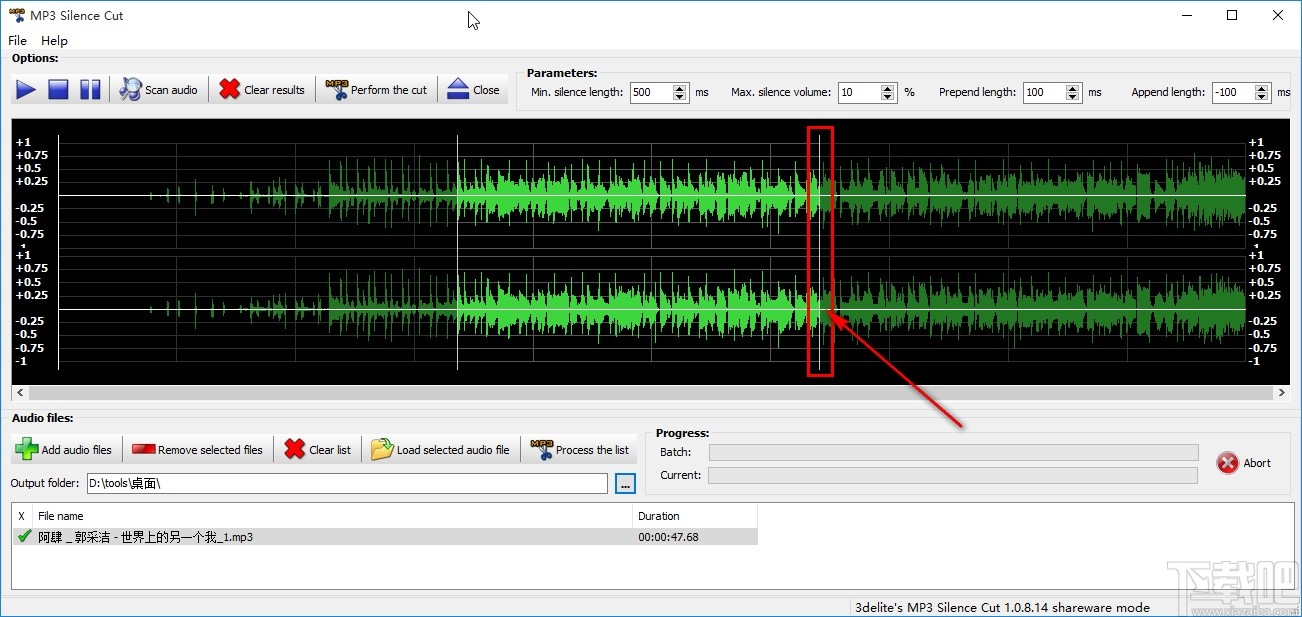Click Clear list button

318,450
